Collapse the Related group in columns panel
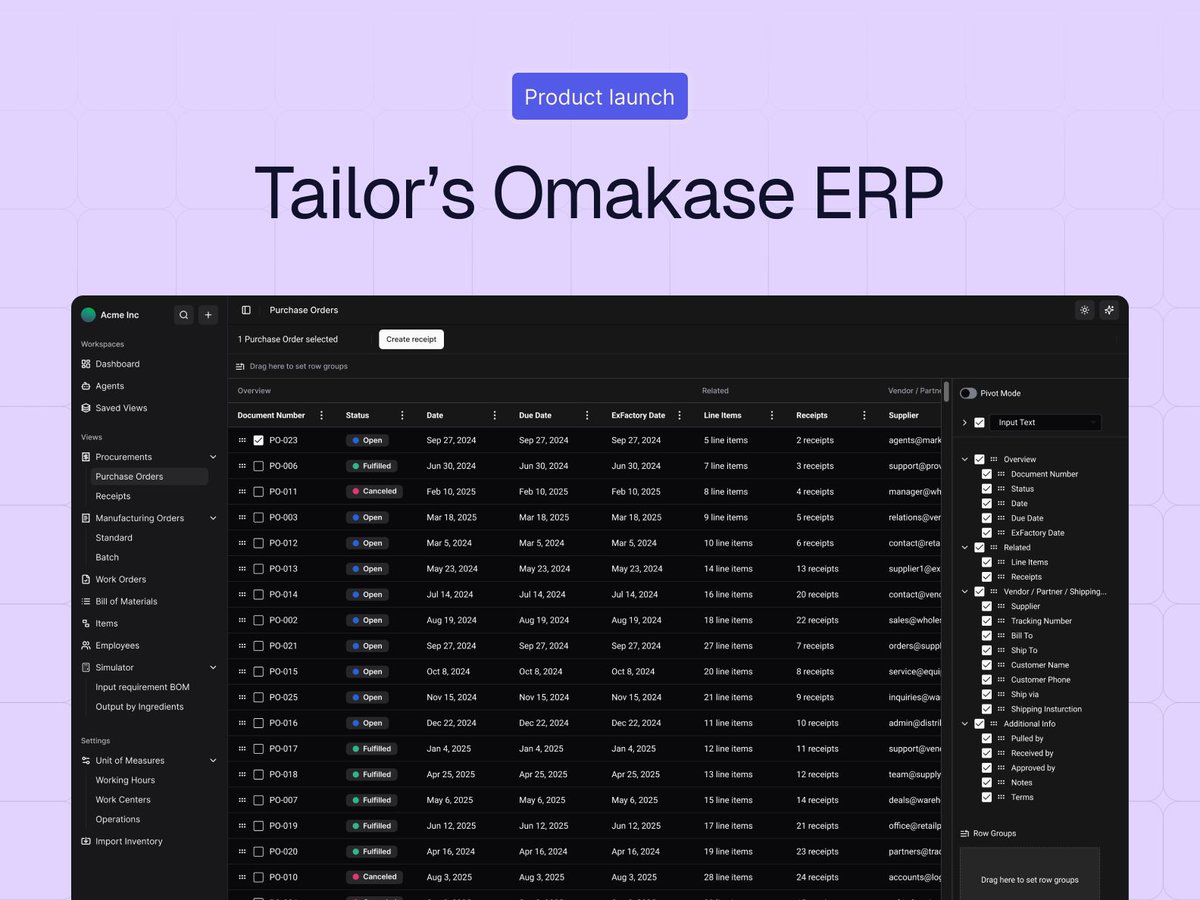1200x900 pixels. pyautogui.click(x=965, y=547)
